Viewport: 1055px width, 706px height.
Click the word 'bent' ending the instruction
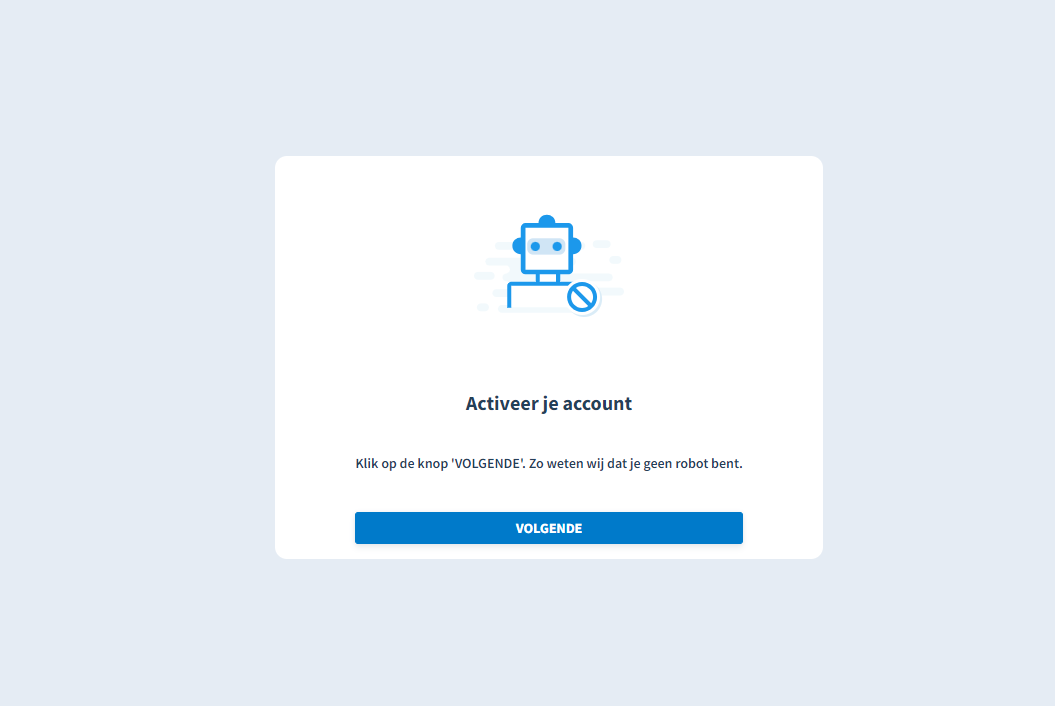727,464
